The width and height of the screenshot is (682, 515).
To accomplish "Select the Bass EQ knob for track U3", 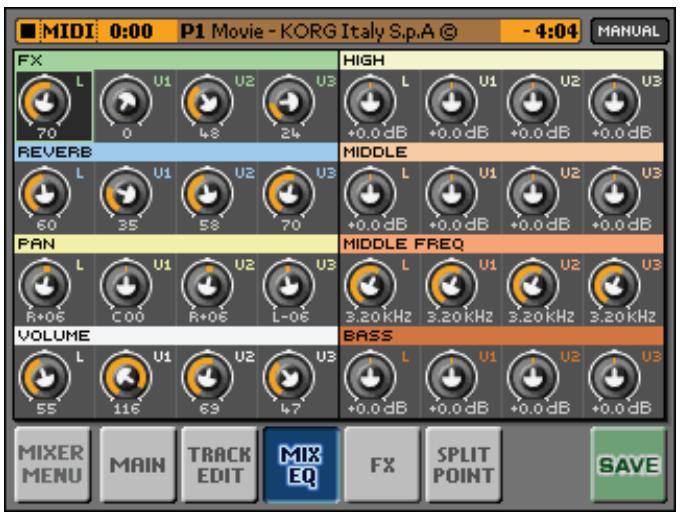I will pos(615,377).
